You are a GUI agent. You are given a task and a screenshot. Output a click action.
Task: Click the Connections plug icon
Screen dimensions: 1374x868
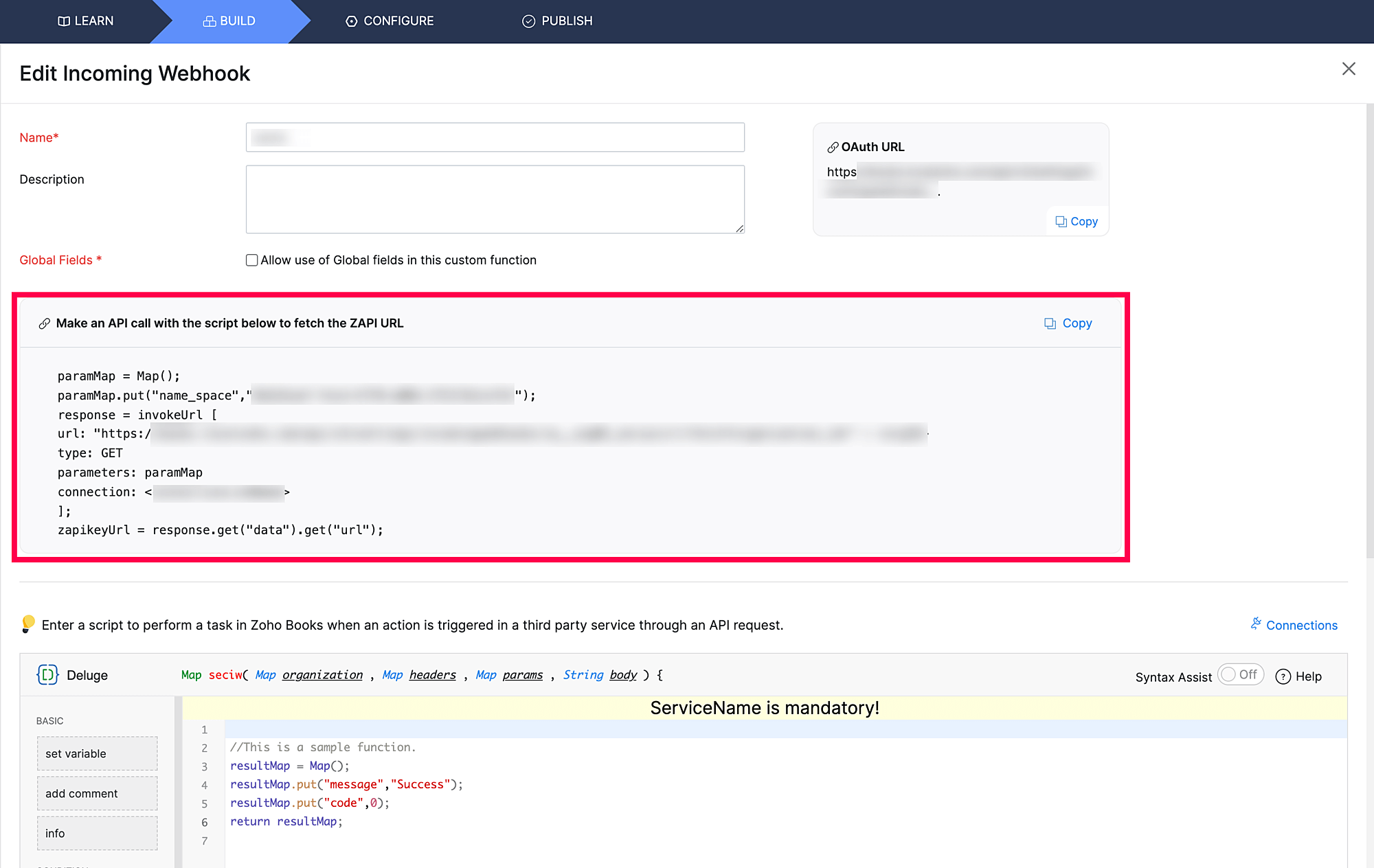[1256, 624]
